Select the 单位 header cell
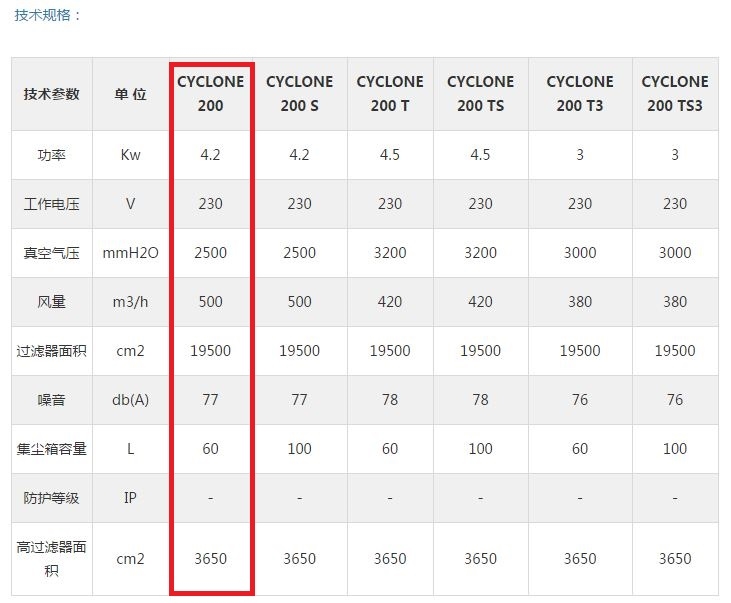The image size is (731, 603). (131, 94)
